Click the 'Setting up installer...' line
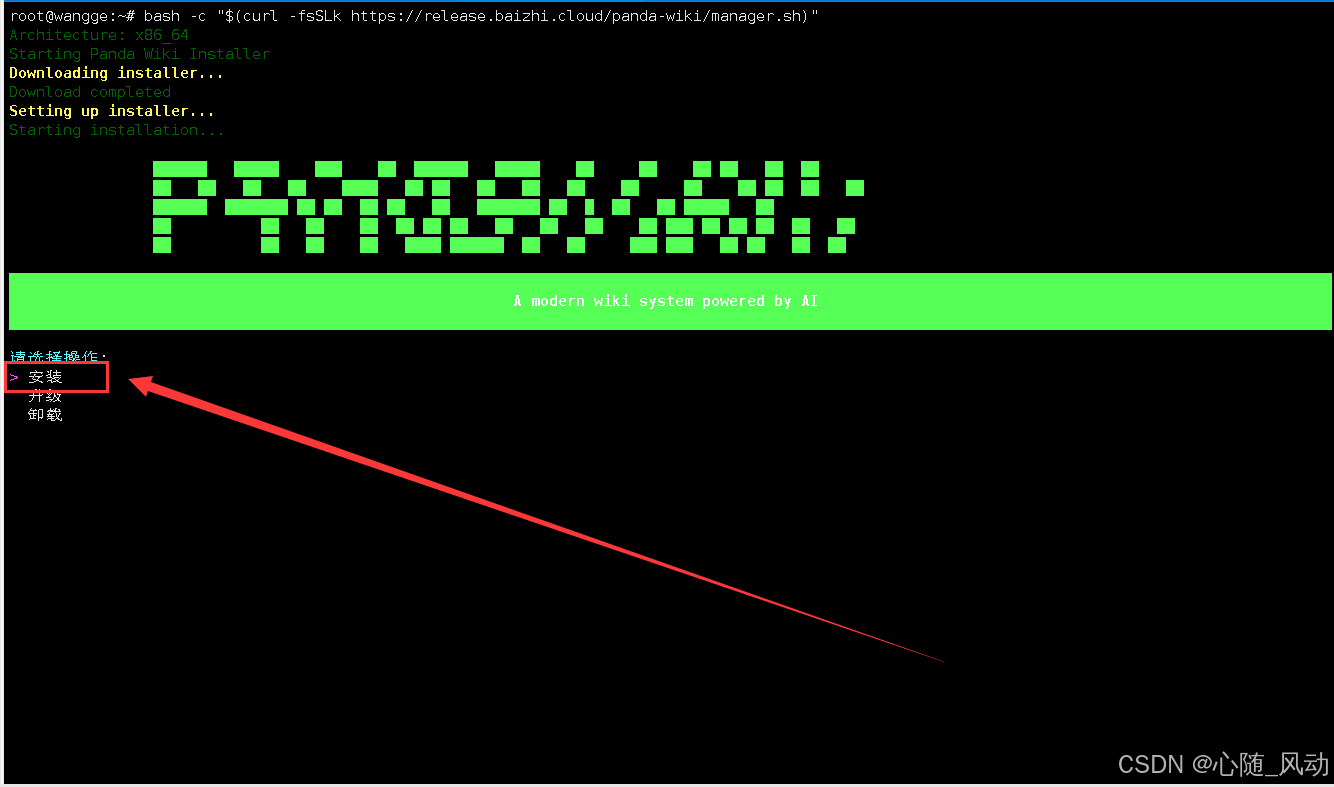The image size is (1334, 787). [x=112, y=111]
